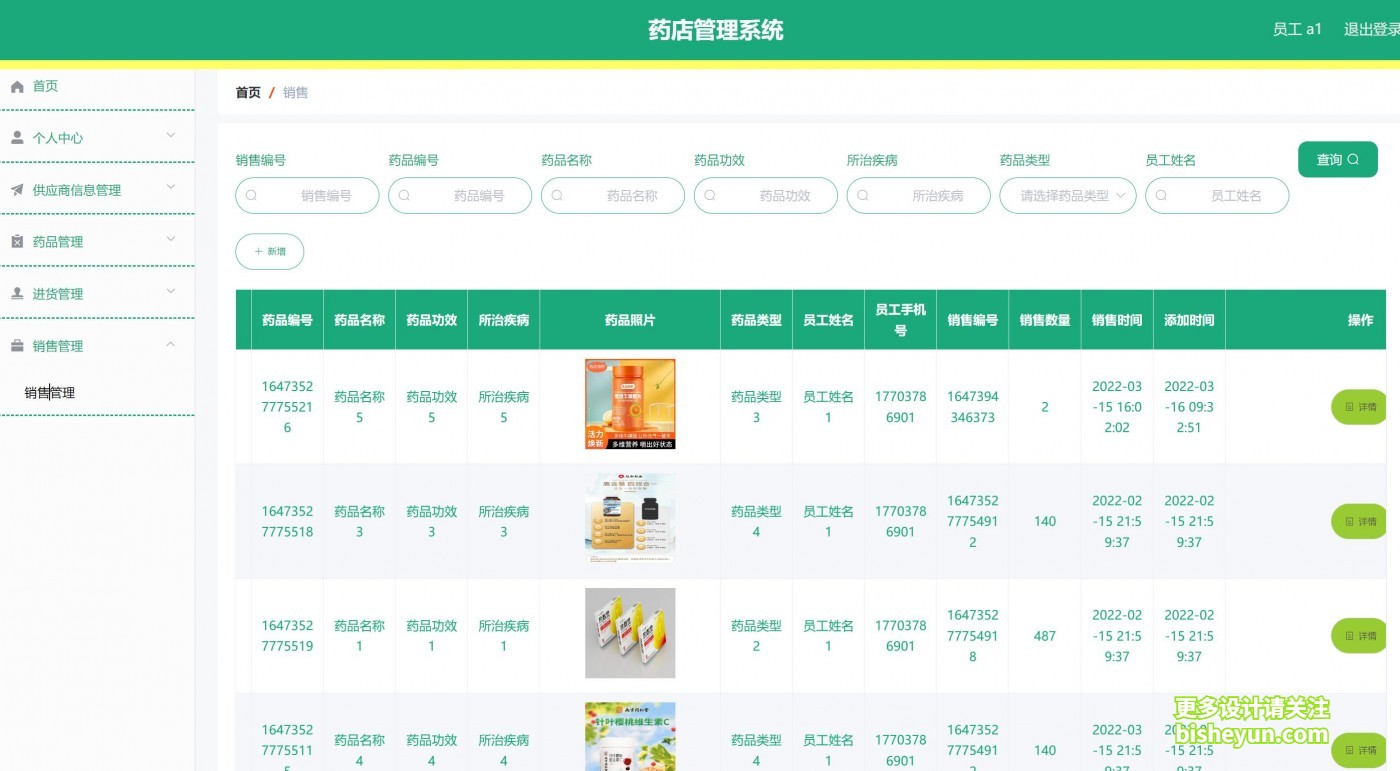Screen dimensions: 1400x771
Task: Expand the 药品管理 sidebar chevron
Action: point(170,240)
